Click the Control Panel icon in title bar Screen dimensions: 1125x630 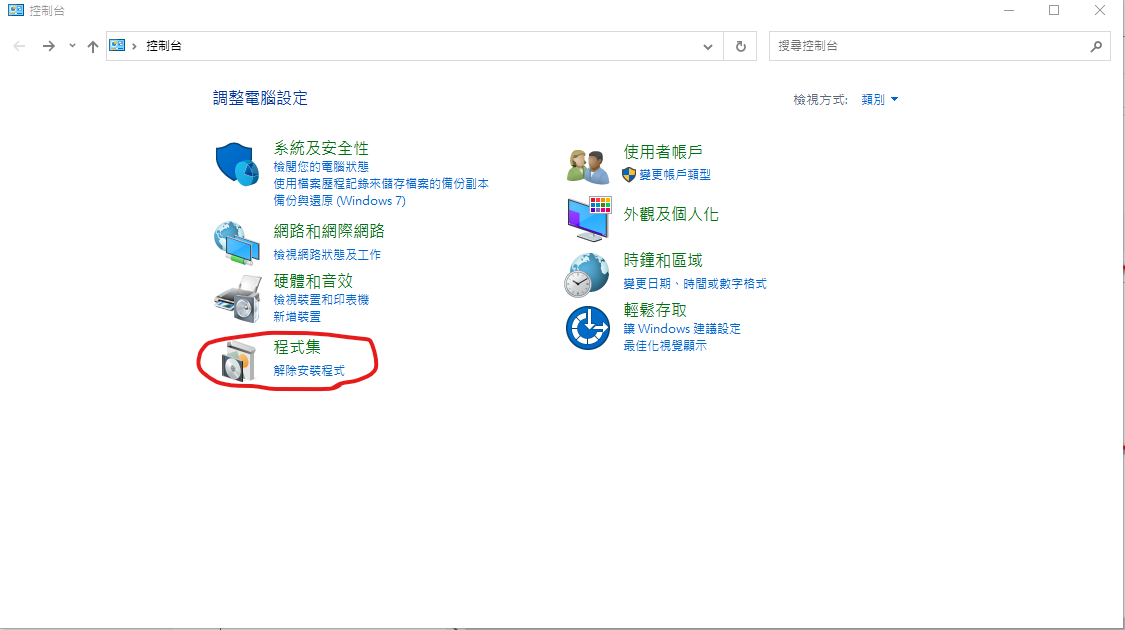16,10
